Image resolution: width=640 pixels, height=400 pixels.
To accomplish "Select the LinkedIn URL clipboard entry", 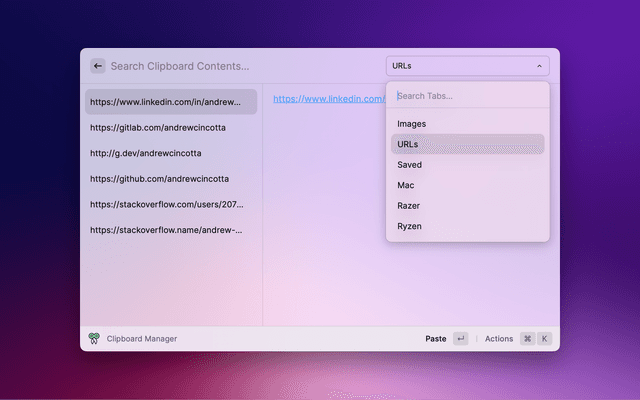I will tap(170, 101).
